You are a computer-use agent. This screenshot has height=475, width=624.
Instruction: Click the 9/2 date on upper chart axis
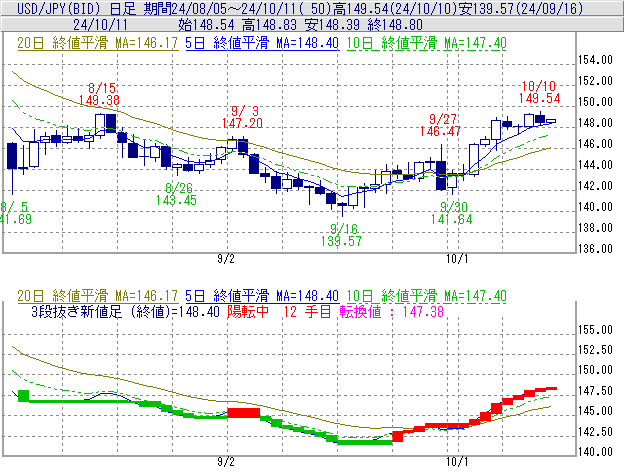(226, 260)
